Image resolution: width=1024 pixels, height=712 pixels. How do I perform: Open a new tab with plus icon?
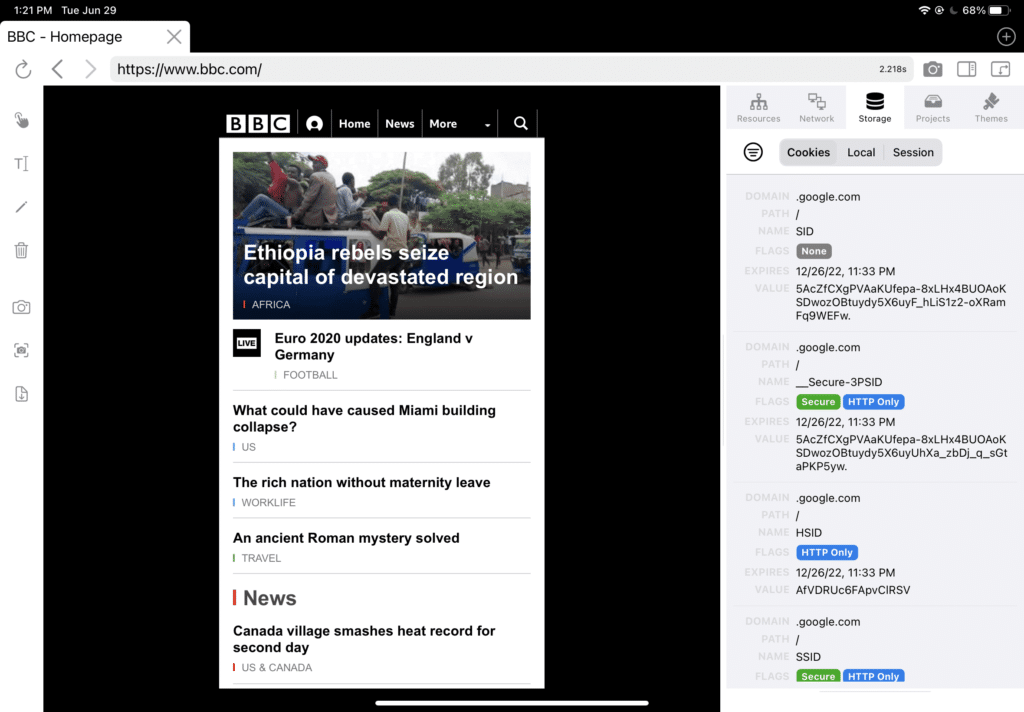(1006, 37)
